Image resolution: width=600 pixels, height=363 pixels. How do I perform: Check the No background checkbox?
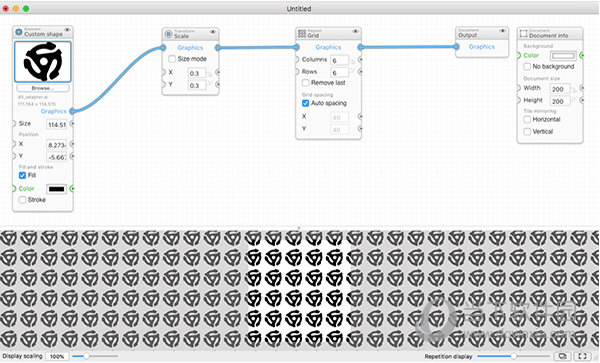click(x=527, y=67)
